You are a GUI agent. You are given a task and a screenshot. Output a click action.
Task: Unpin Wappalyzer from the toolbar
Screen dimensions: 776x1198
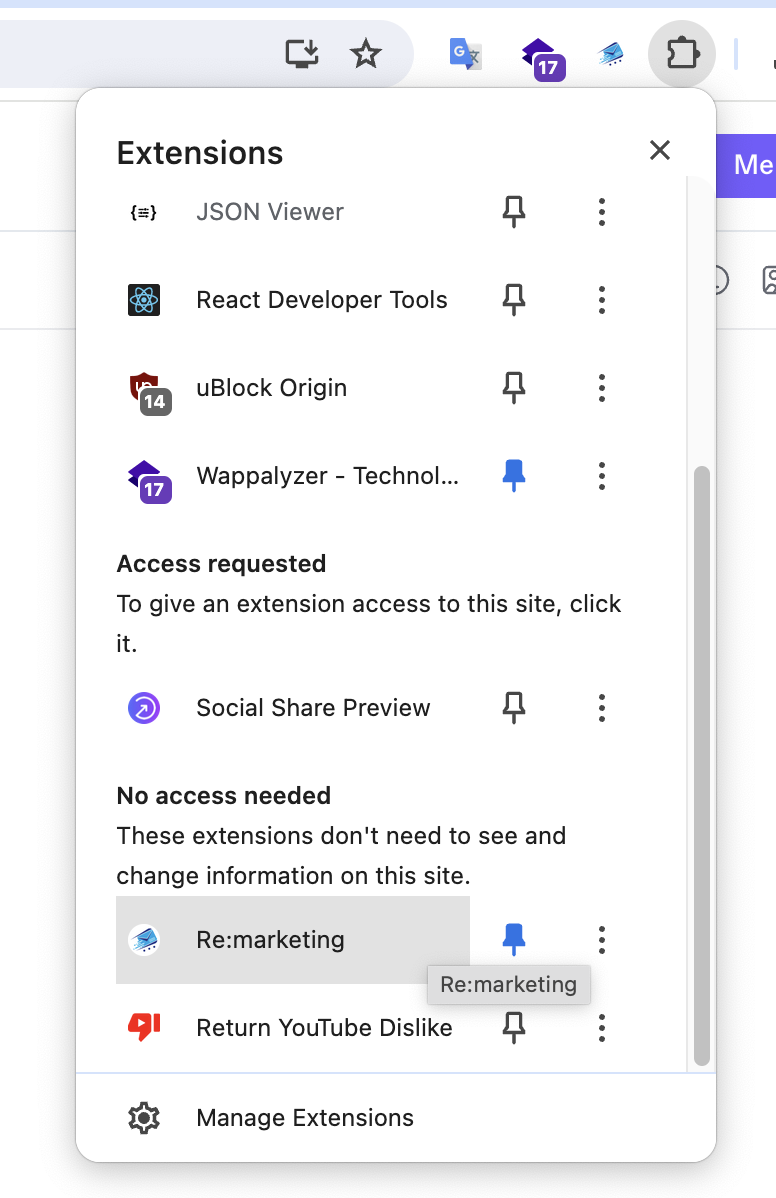[x=514, y=476]
